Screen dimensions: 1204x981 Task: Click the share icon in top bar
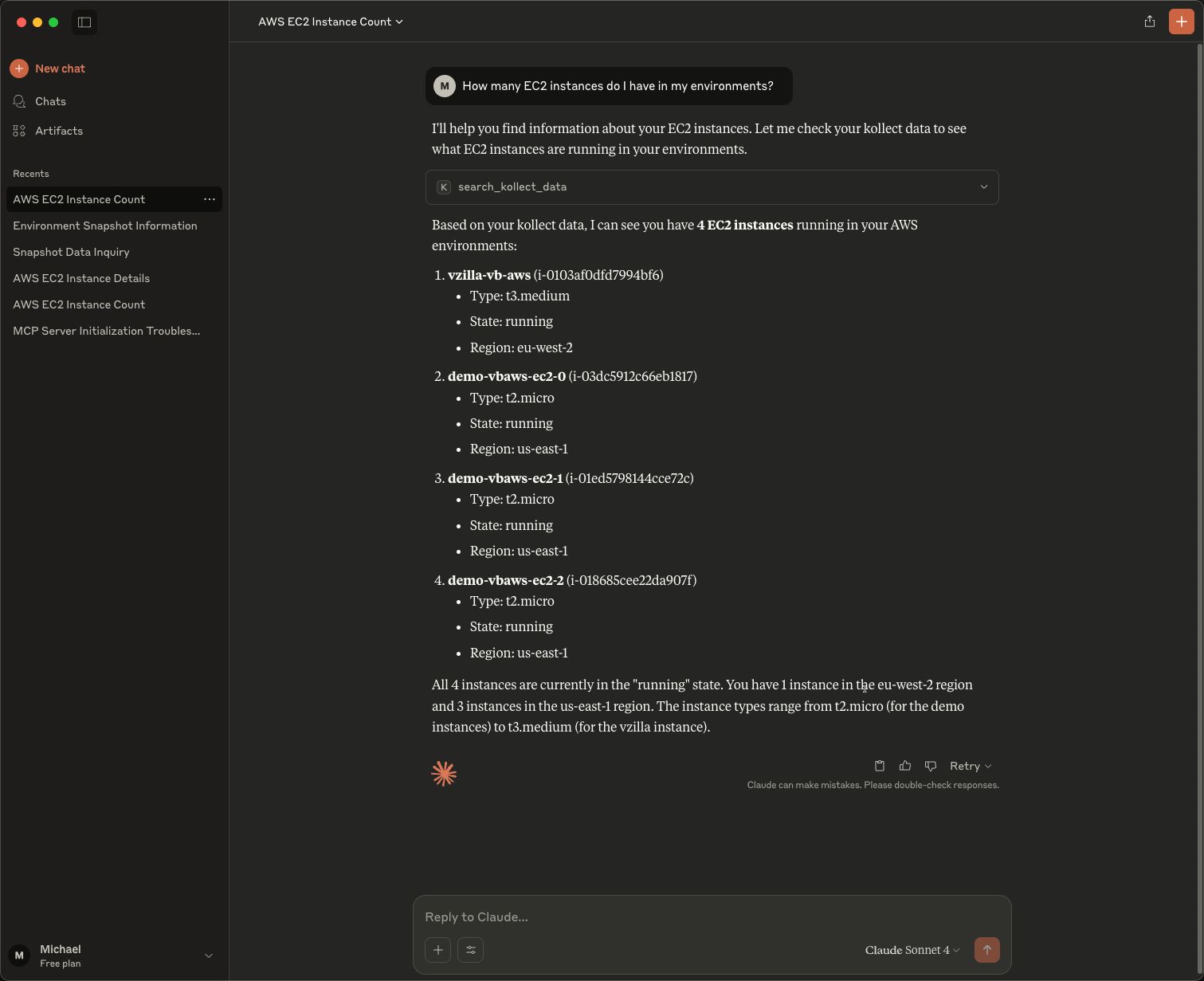[1150, 22]
